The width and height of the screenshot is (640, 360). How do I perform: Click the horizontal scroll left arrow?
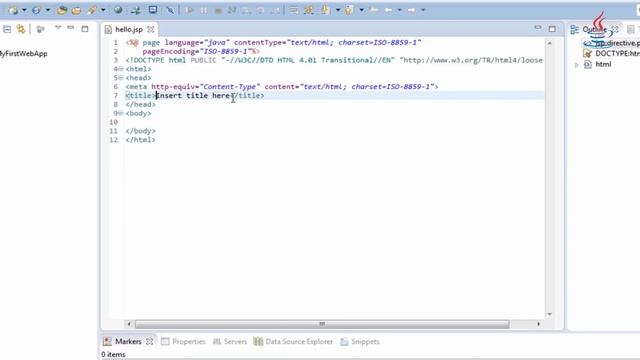tap(129, 324)
